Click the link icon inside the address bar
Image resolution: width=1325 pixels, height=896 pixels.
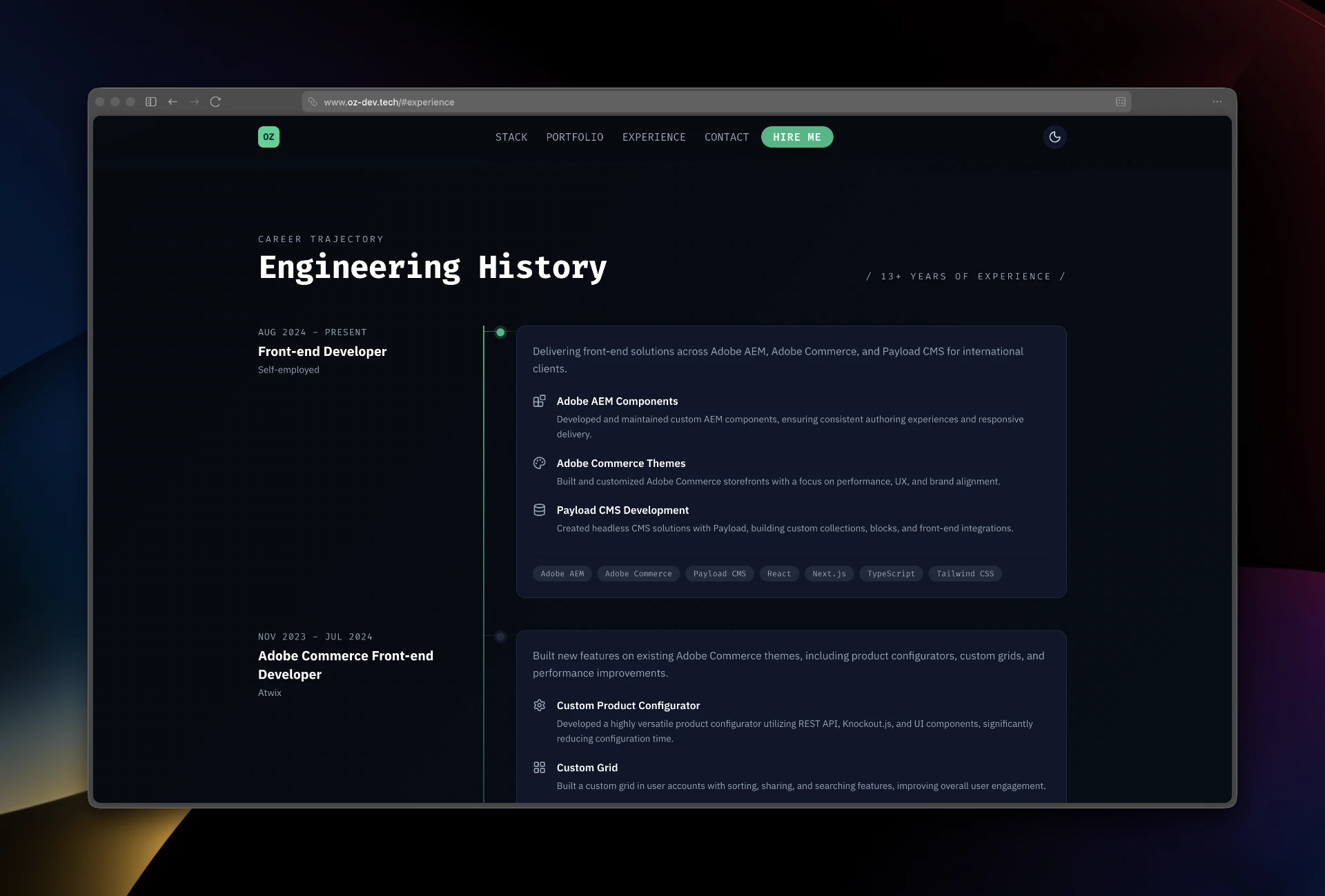click(313, 101)
